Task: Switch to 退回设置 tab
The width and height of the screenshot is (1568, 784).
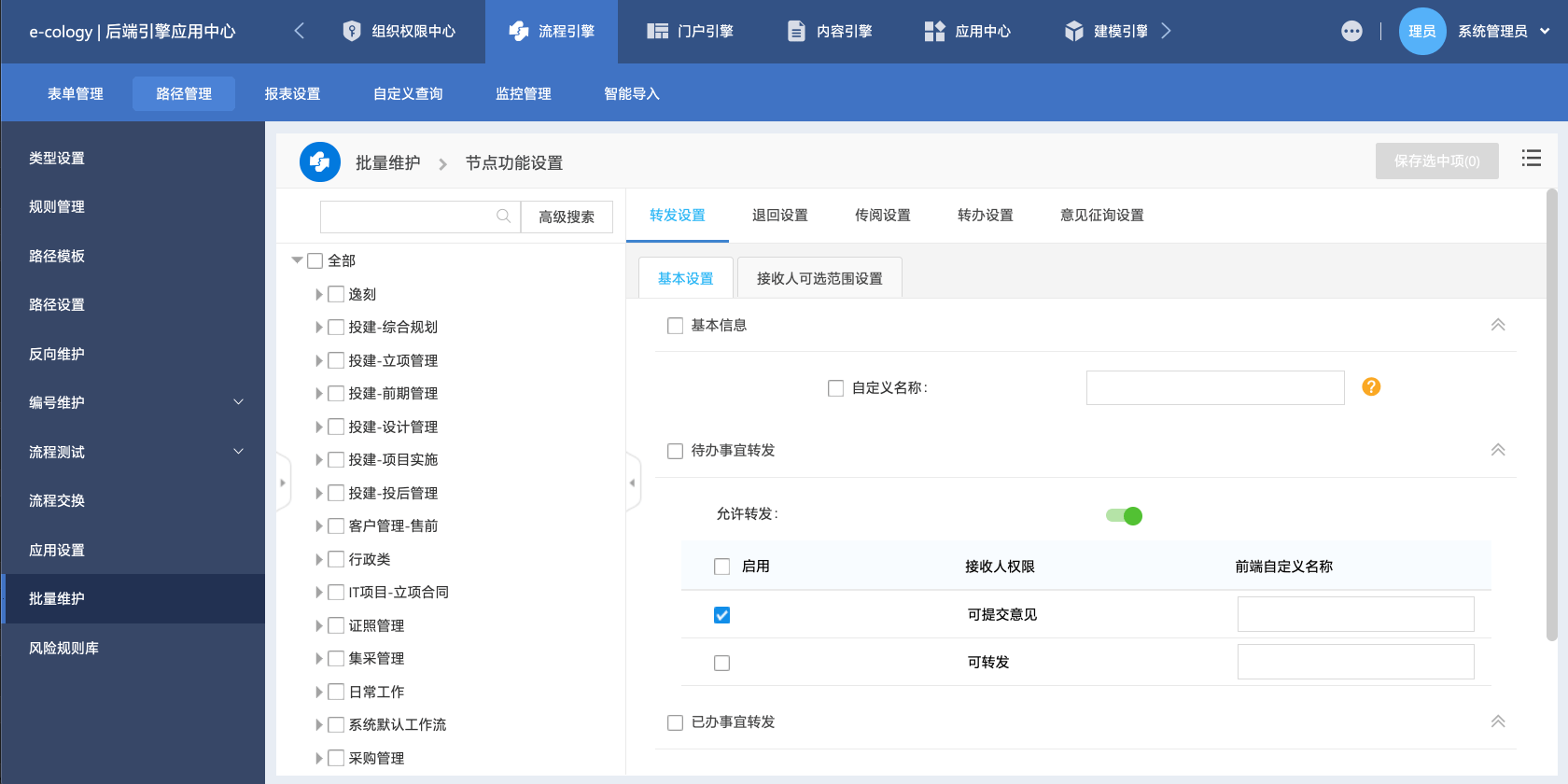Action: (780, 216)
